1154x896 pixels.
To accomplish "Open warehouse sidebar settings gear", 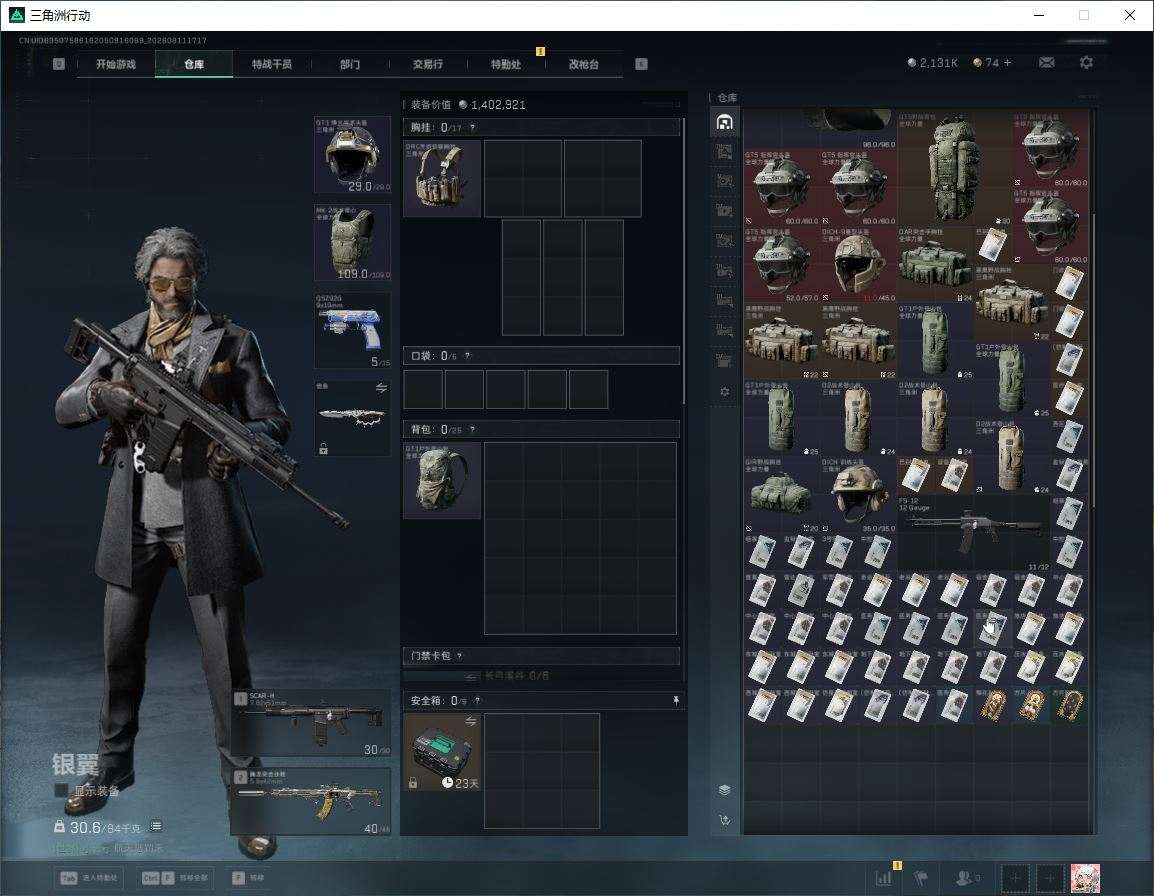I will 725,392.
